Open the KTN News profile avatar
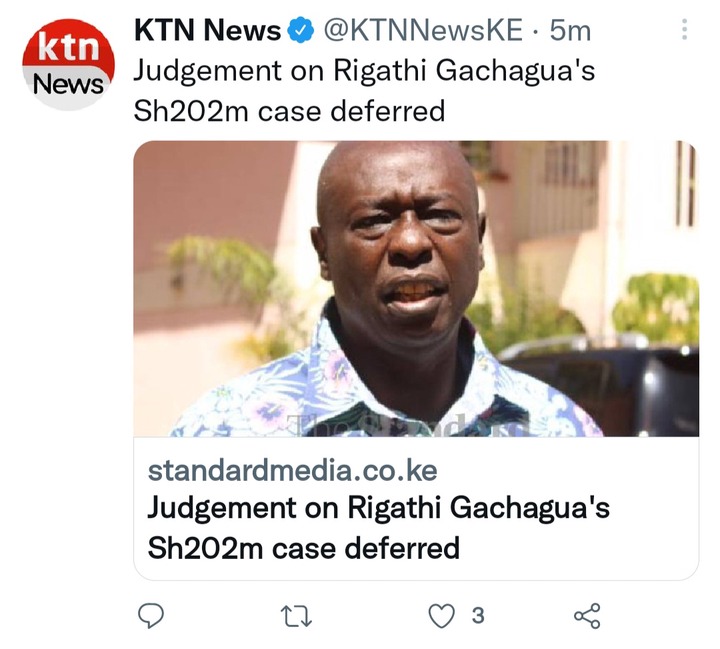This screenshot has height=649, width=720. click(x=68, y=64)
